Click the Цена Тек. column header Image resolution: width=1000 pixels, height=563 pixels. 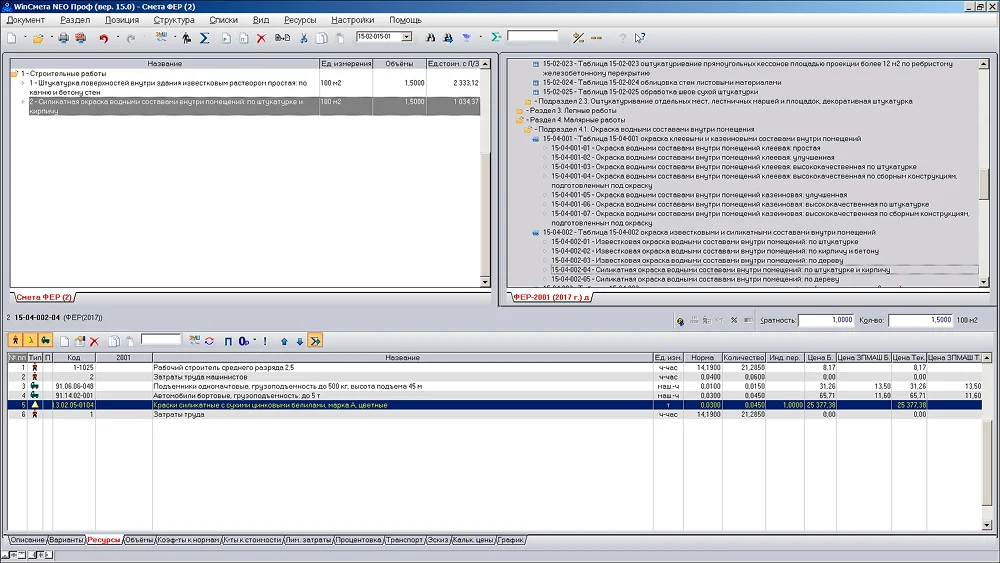909,358
